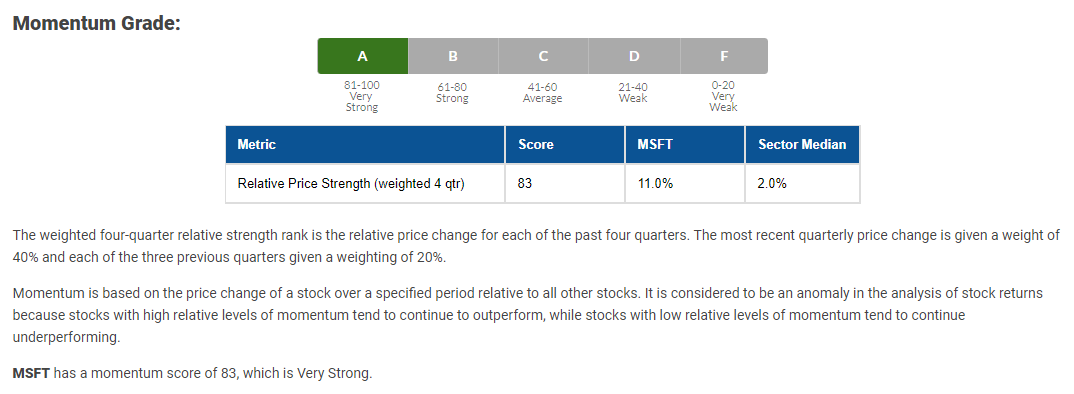1074x394 pixels.
Task: Click the 11.0% MSFT value cell
Action: tap(685, 184)
